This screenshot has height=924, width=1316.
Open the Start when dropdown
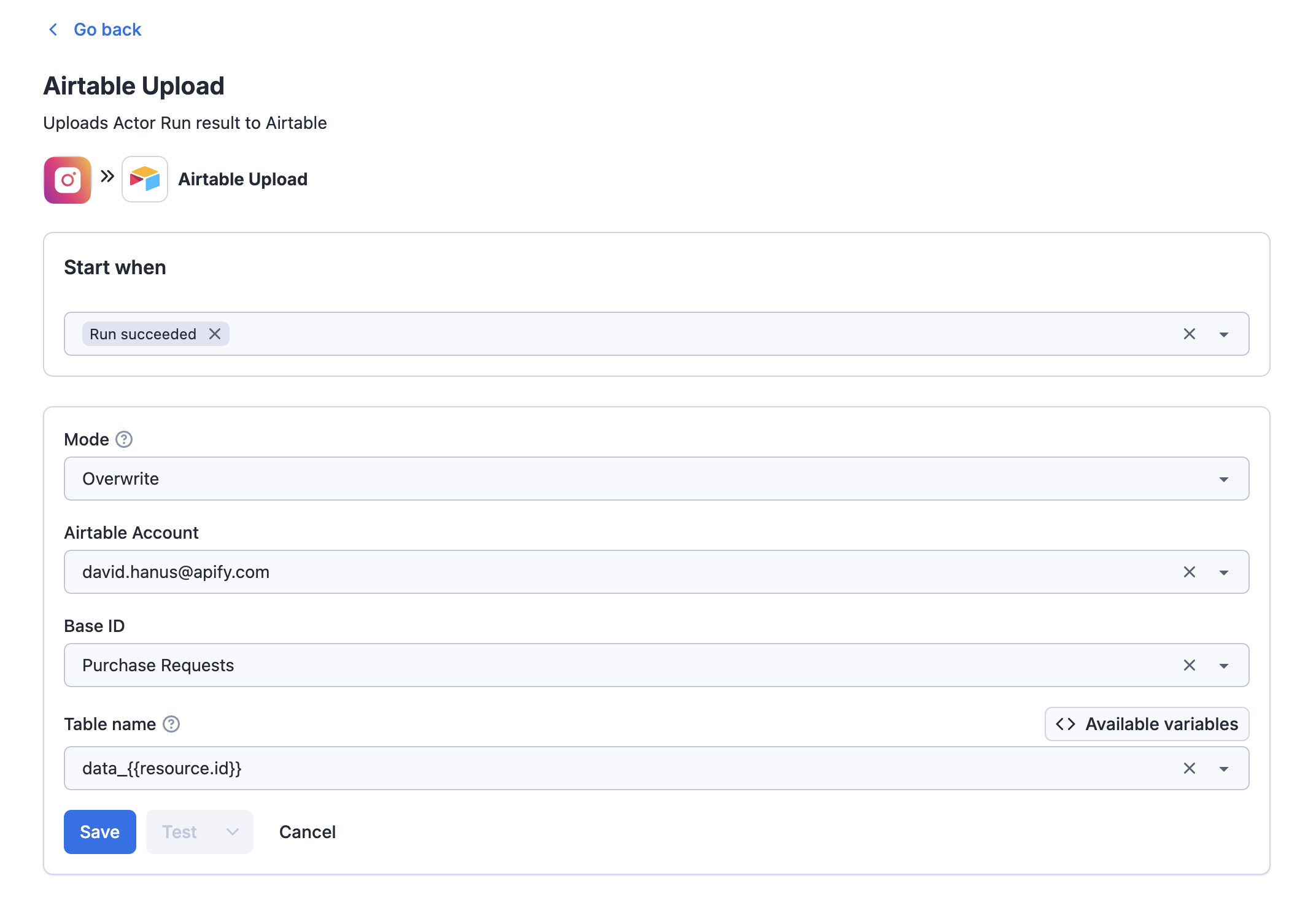pos(1224,334)
